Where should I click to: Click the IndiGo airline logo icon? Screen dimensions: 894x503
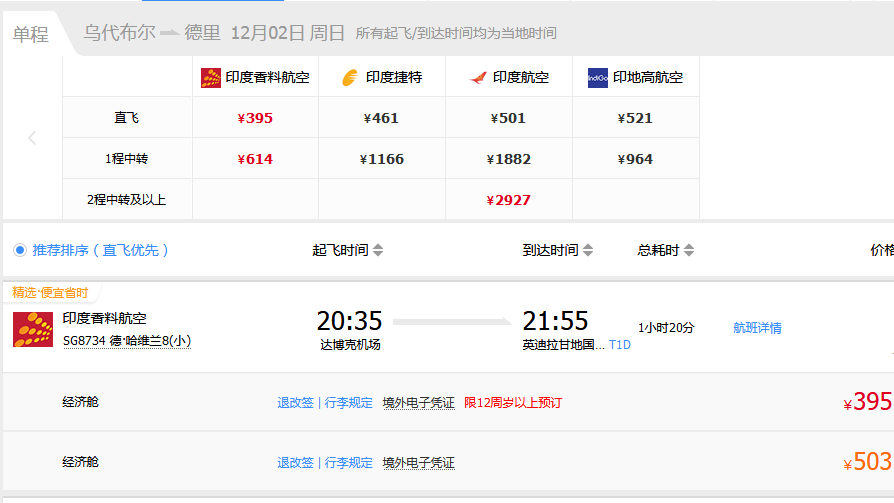click(598, 78)
